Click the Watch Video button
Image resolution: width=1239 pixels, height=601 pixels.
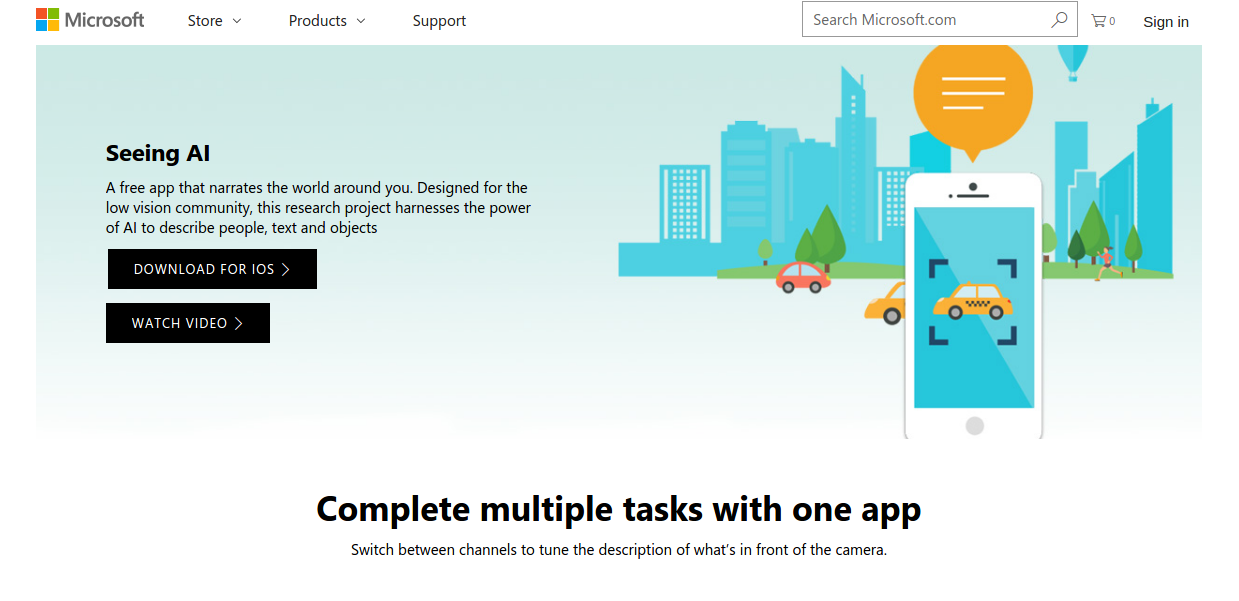coord(188,323)
